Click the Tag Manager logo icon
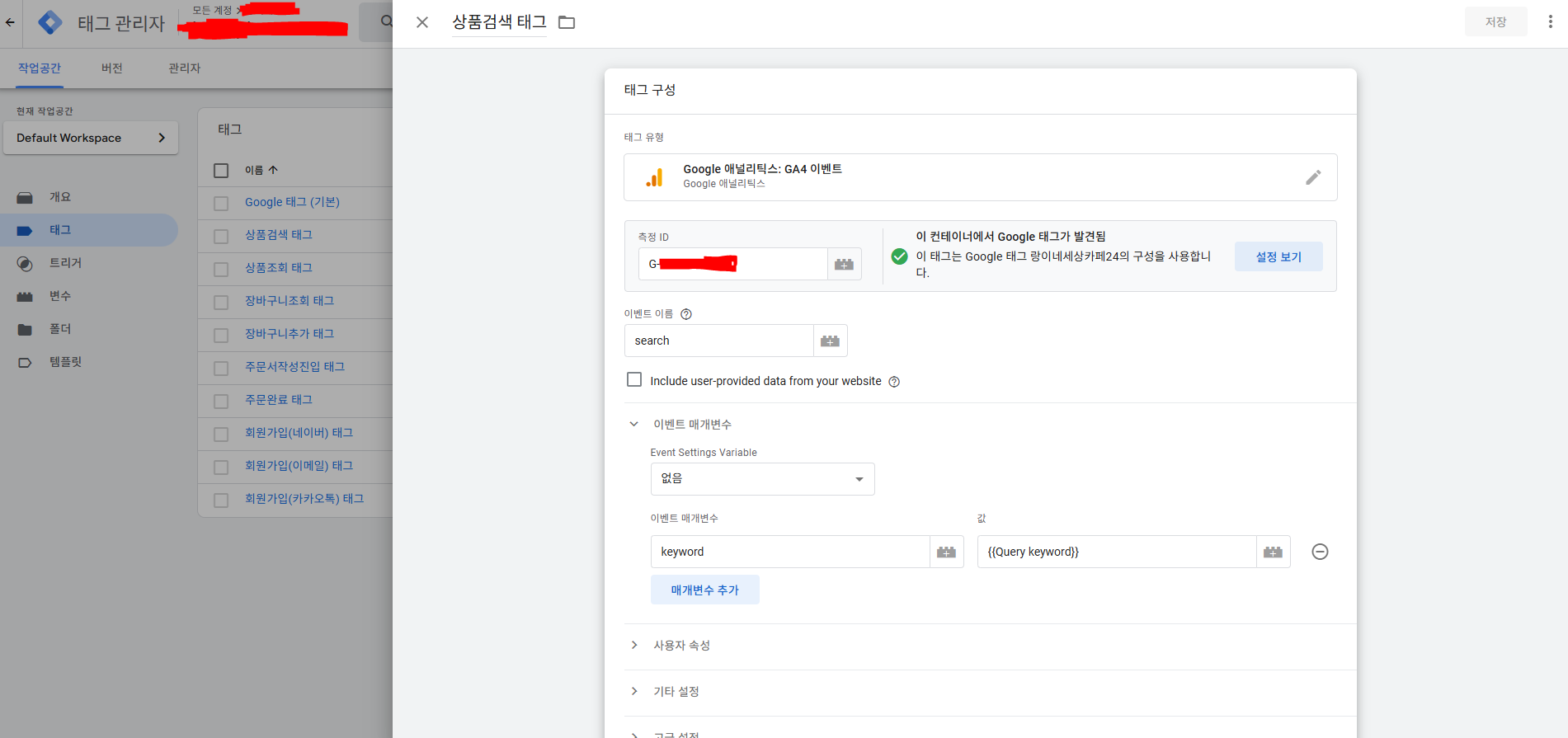1568x738 pixels. point(50,23)
